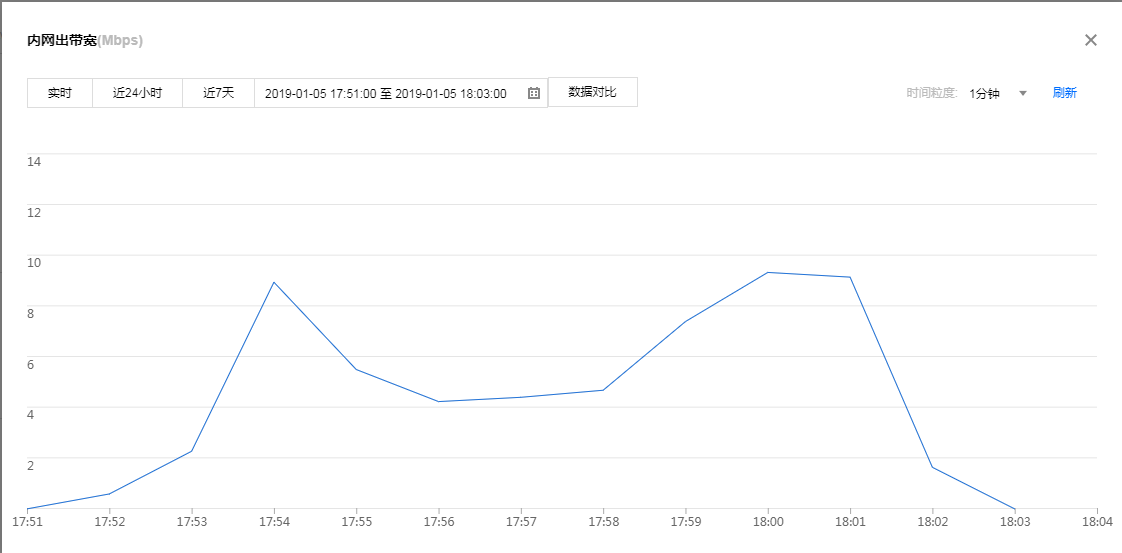
Task: Open the calendar icon date picker
Action: [534, 93]
